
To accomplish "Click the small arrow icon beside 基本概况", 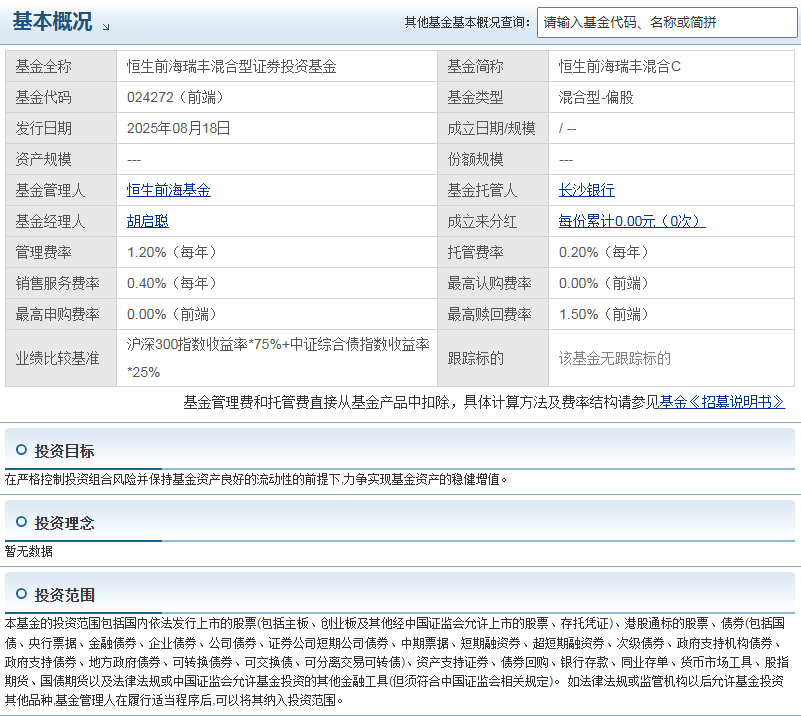I will pos(106,27).
